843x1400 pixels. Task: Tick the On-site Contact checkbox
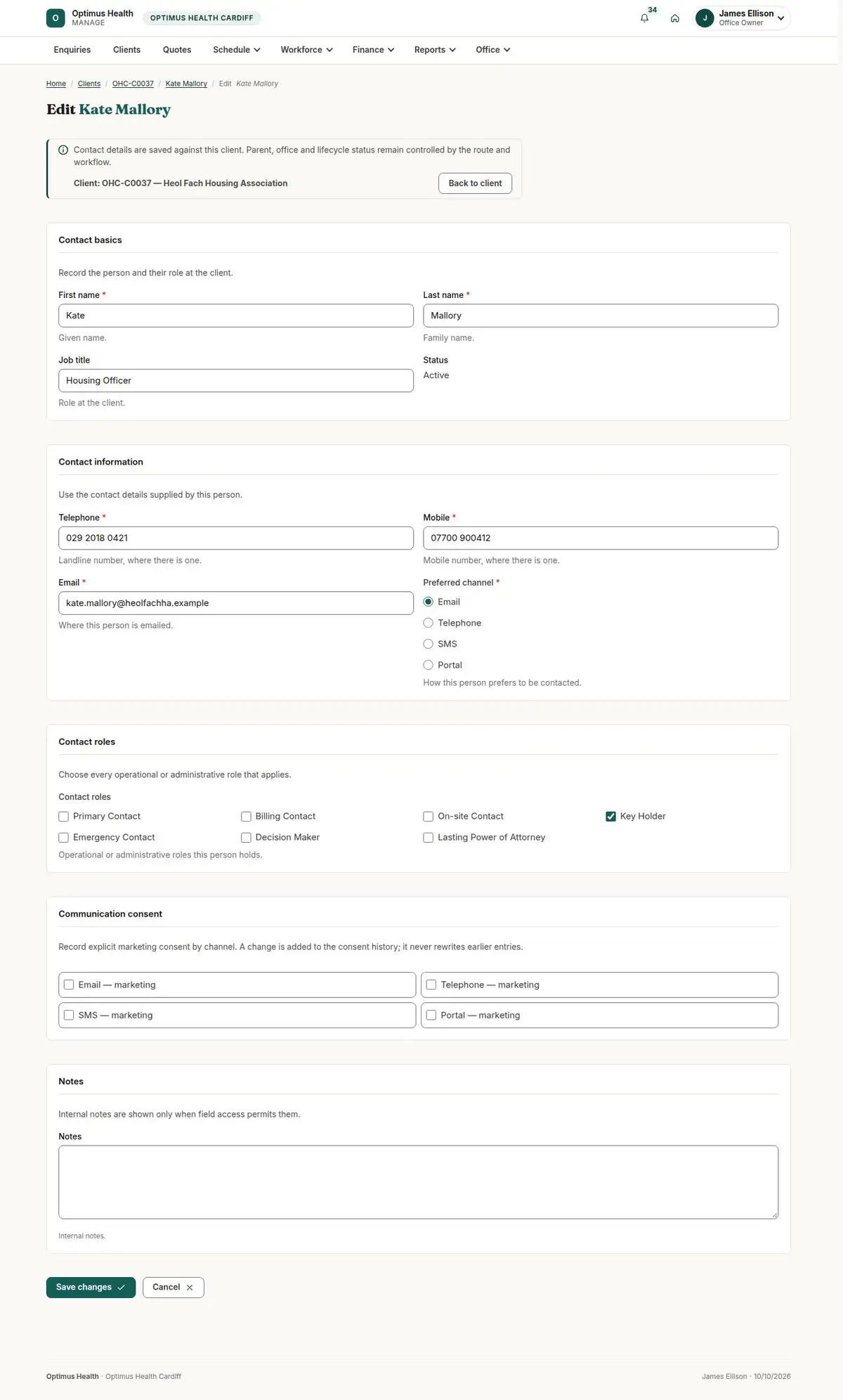point(428,816)
